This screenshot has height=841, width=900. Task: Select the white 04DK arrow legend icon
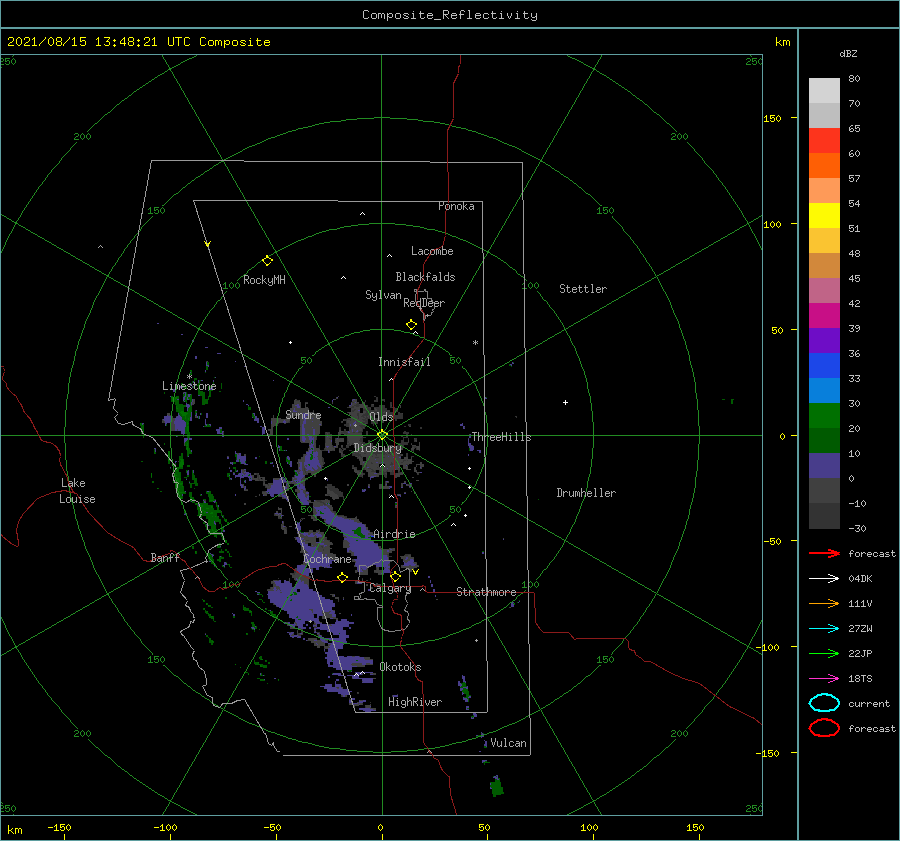coord(824,579)
